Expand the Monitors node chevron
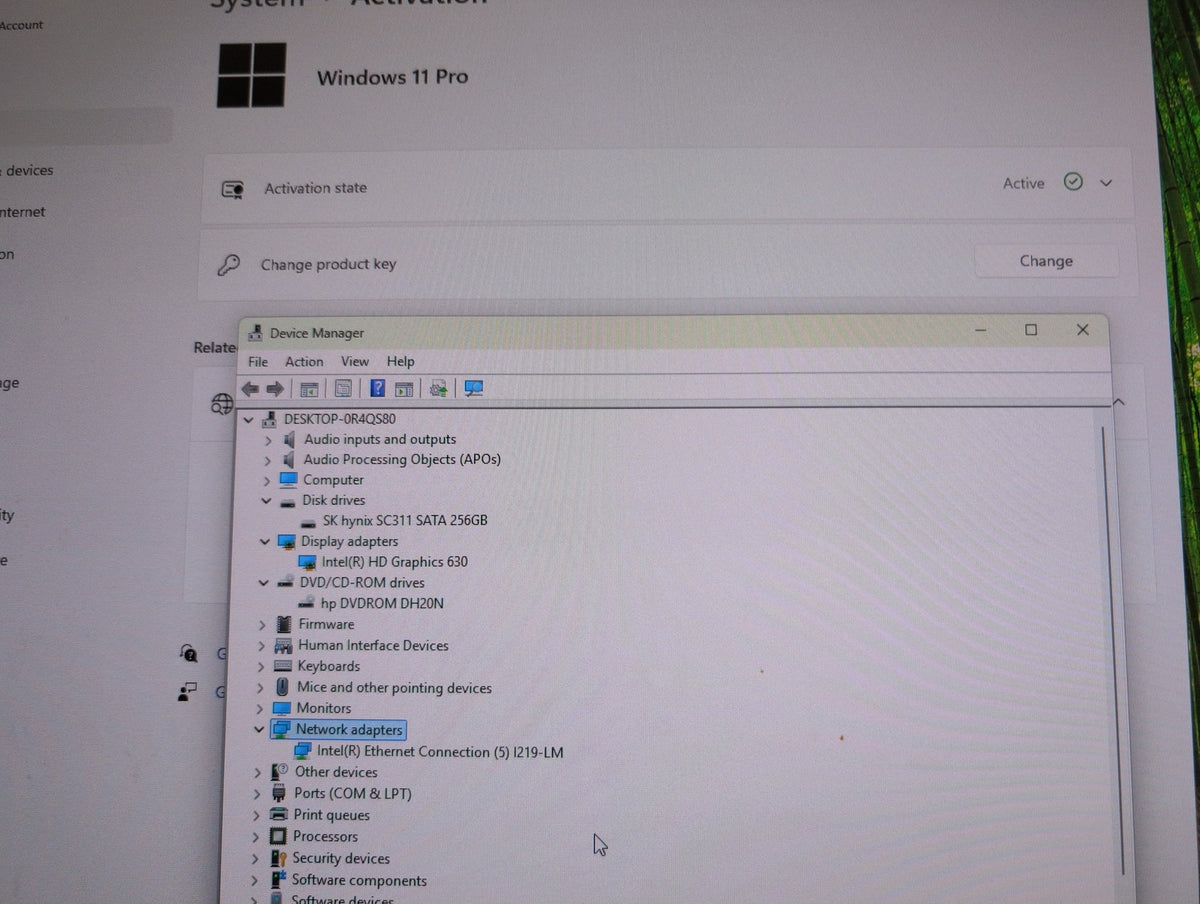The height and width of the screenshot is (904, 1200). pyautogui.click(x=259, y=709)
